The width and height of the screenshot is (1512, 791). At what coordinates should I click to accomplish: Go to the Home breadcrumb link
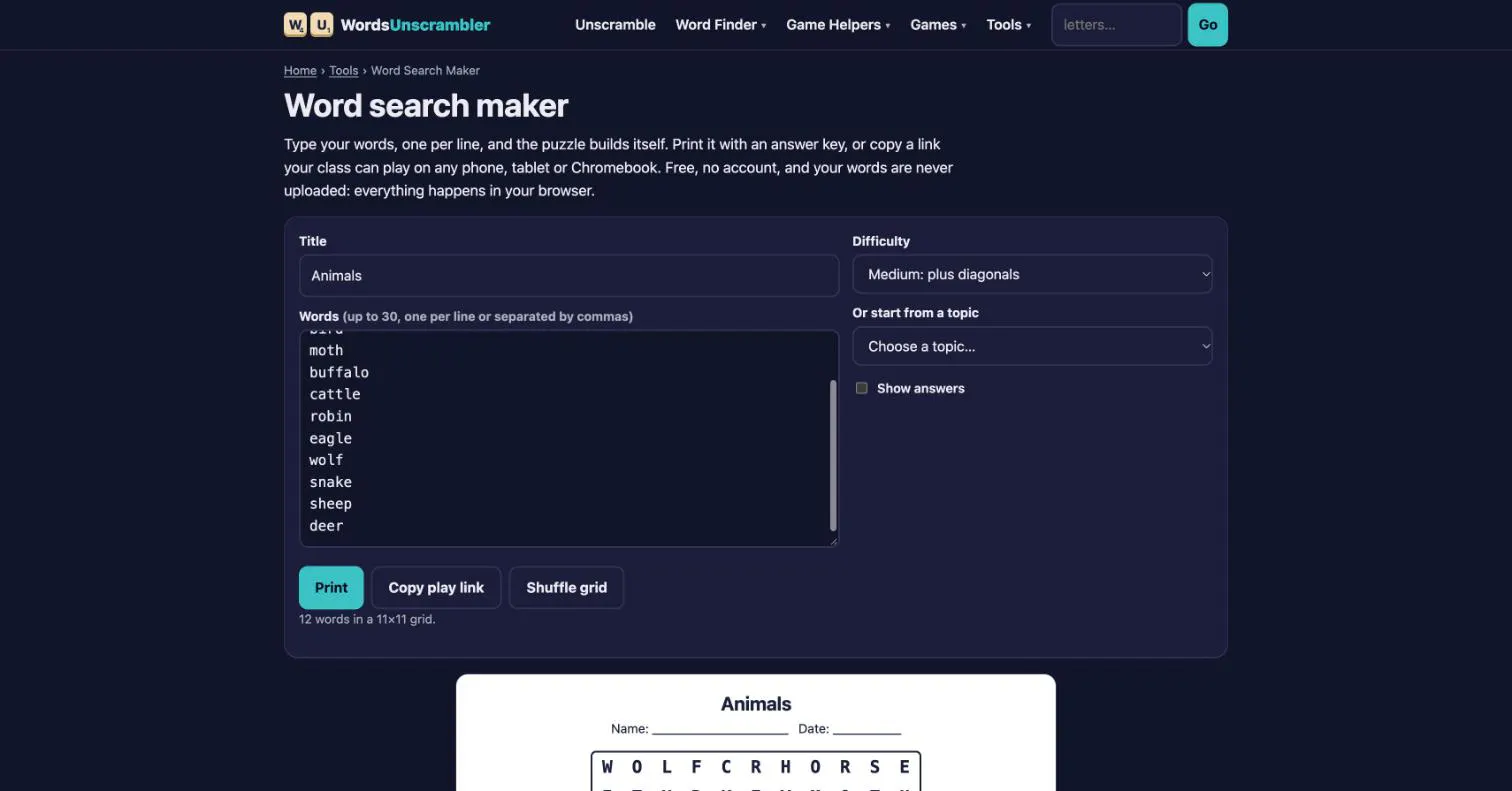pos(300,70)
